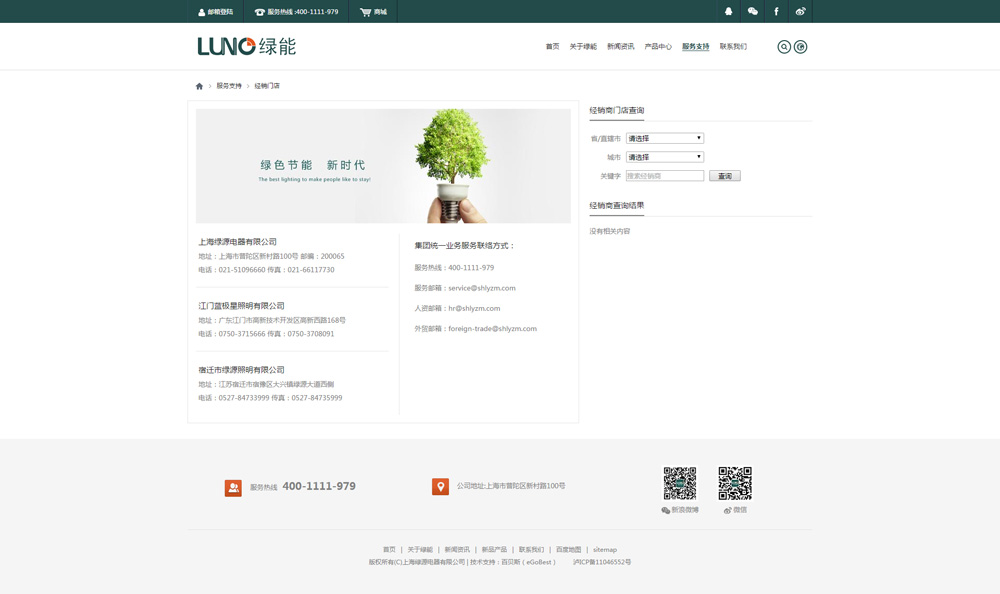The width and height of the screenshot is (1000, 594).
Task: Click the WeChat icon in the top bar
Action: click(753, 11)
